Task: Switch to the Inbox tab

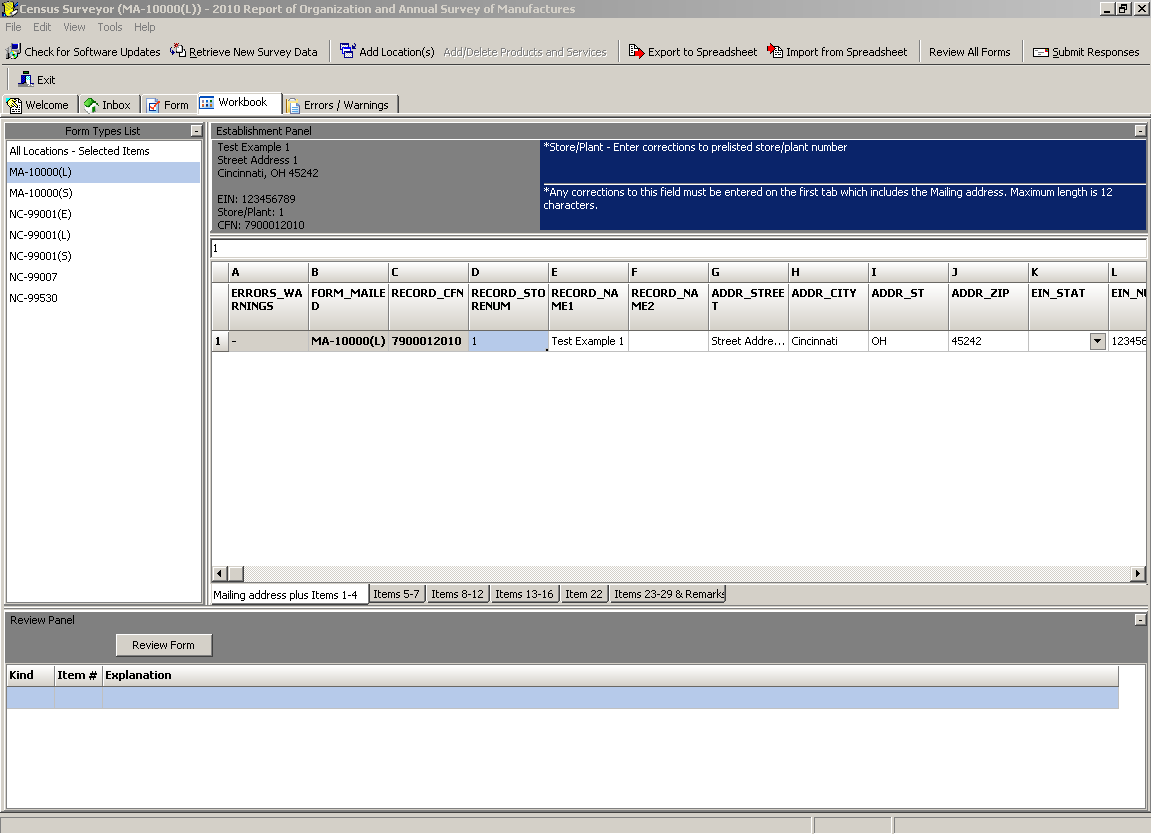Action: pyautogui.click(x=108, y=105)
